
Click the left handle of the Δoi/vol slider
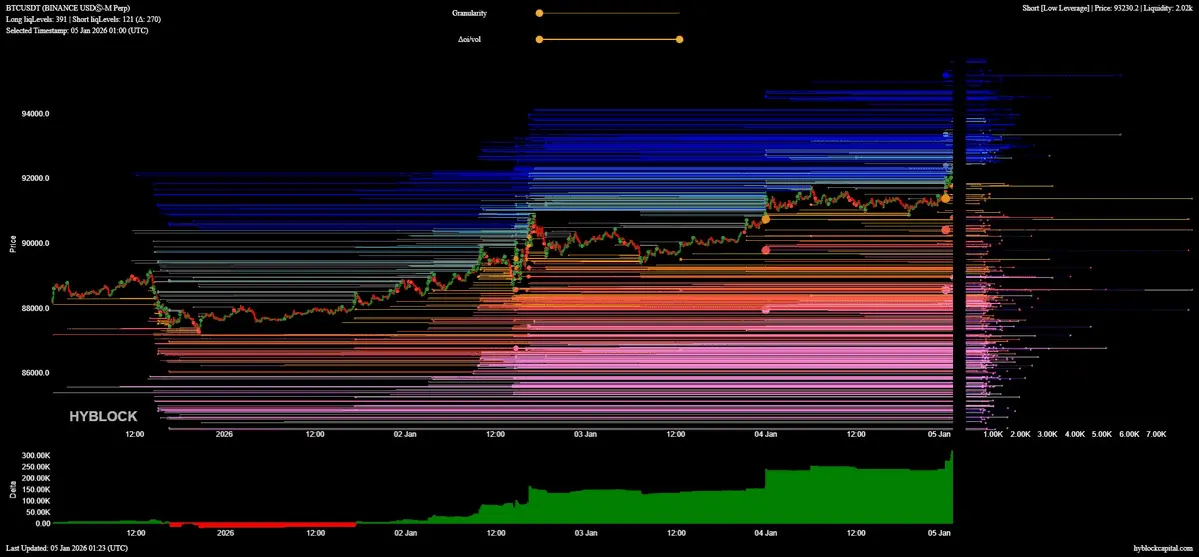click(539, 39)
